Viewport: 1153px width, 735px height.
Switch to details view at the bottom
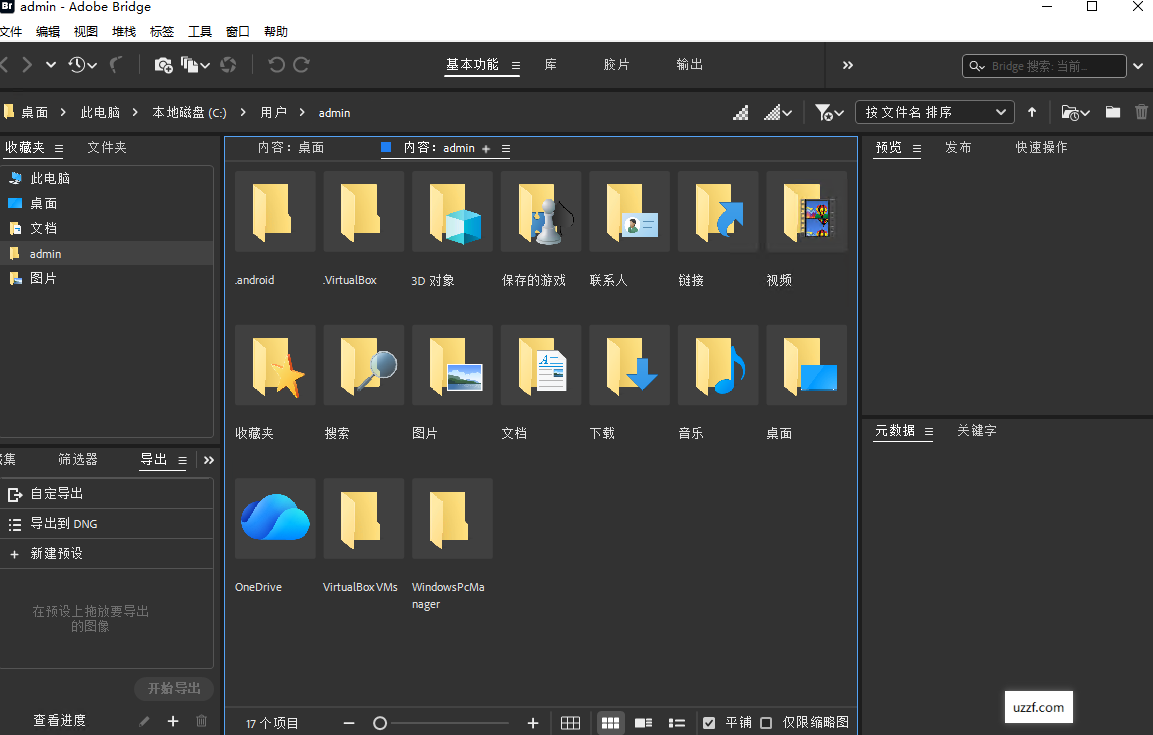click(643, 722)
